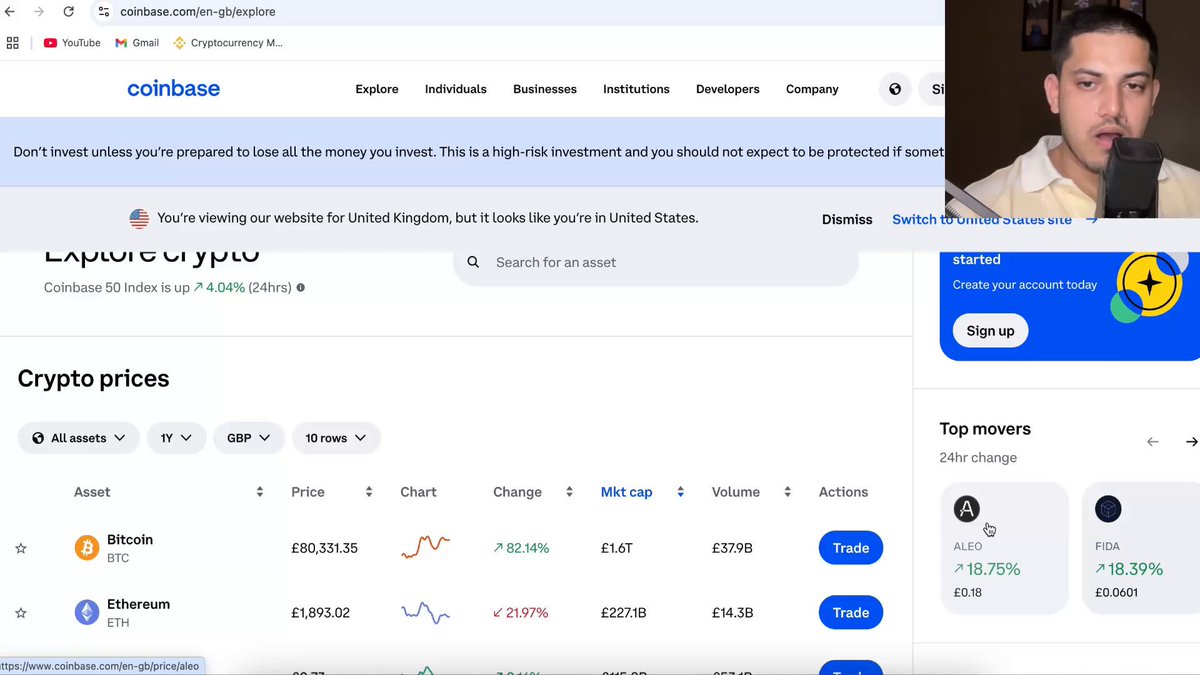The height and width of the screenshot is (675, 1200).
Task: Open the All assets filter dropdown
Action: (79, 438)
